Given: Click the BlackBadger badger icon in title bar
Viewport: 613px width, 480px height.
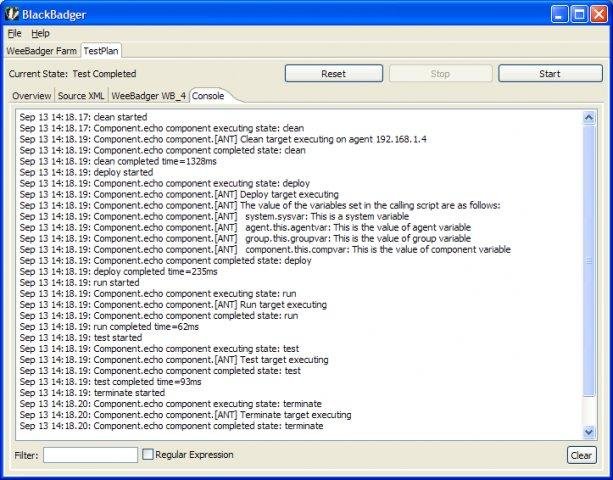Looking at the screenshot, I should pos(11,14).
